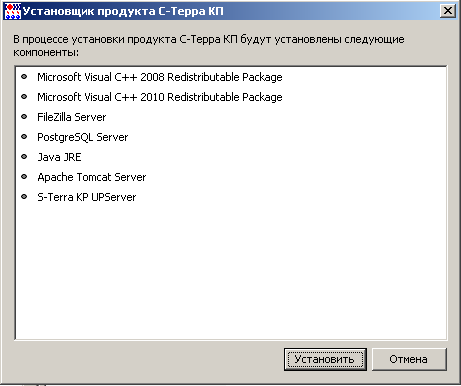Screen dimensions: 461x386
Task: Click the description text about устанавливаемые компоненты
Action: pyautogui.click(x=209, y=46)
